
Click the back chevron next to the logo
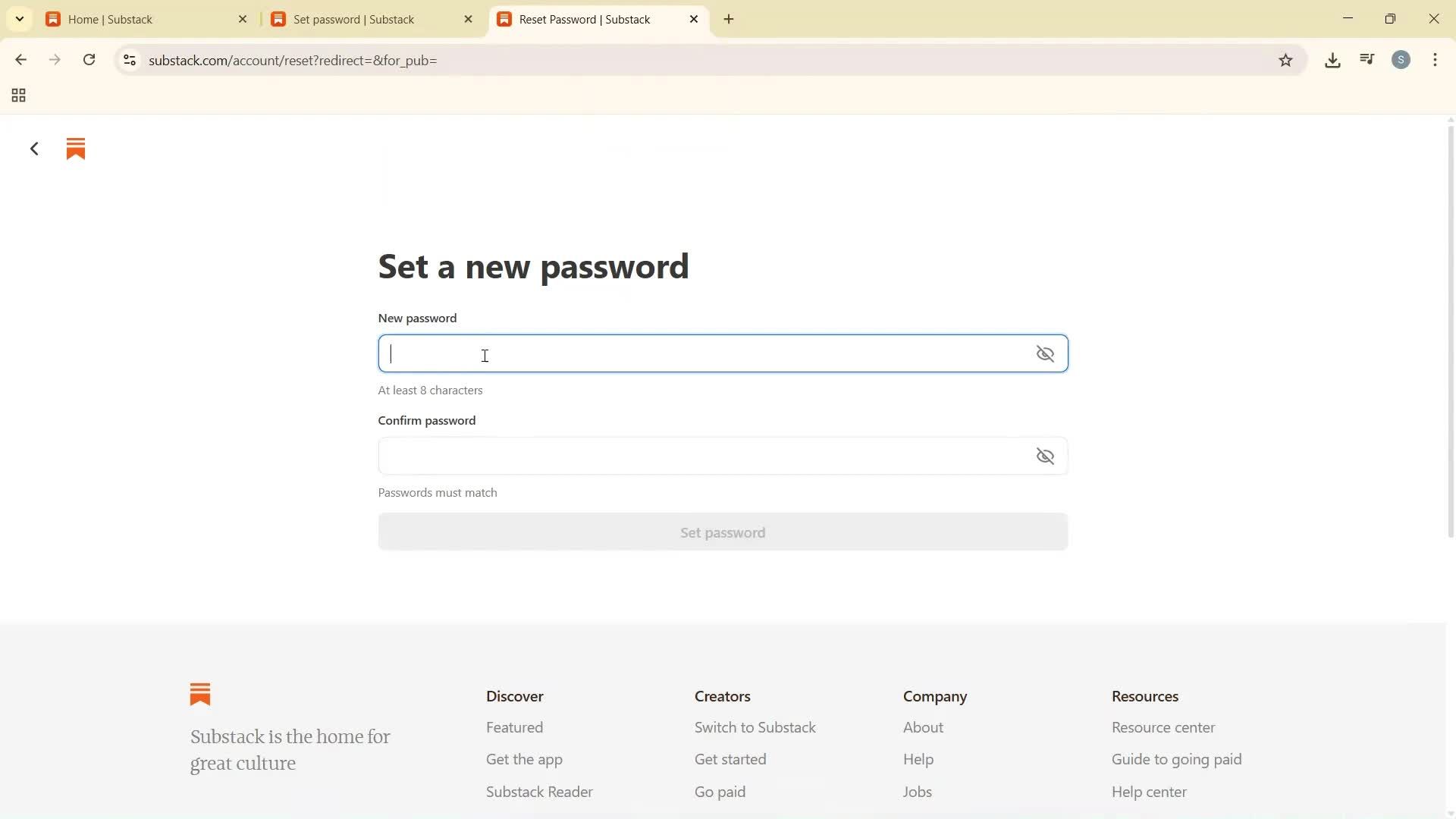33,148
